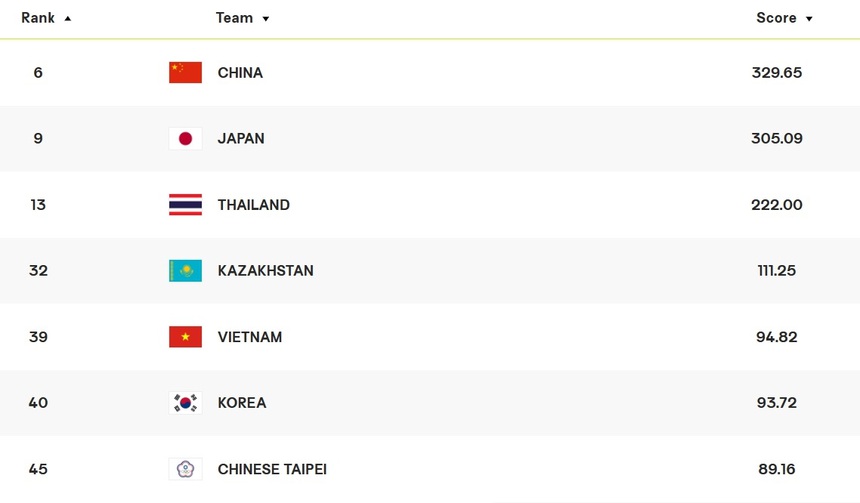Sort the table by Team column
This screenshot has width=860, height=503.
242,18
